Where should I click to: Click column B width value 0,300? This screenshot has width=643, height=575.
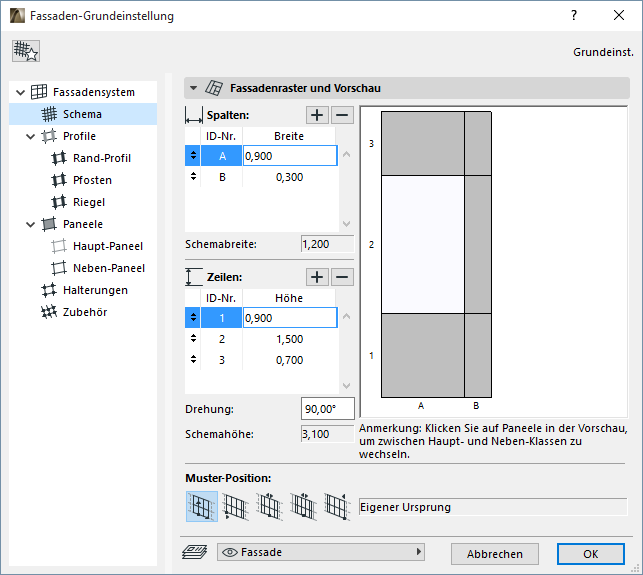click(x=290, y=177)
